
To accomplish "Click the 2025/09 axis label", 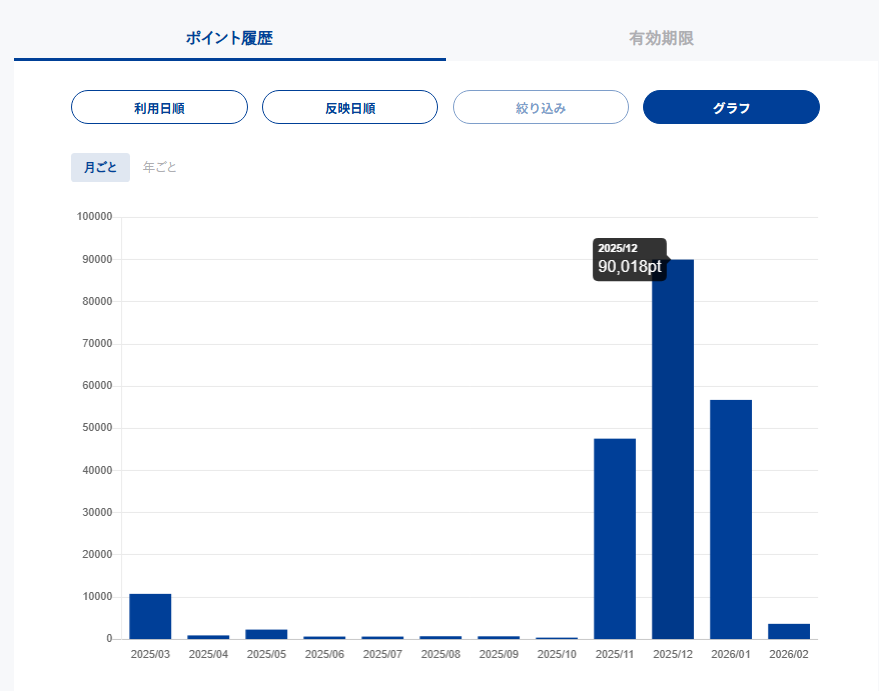I will [x=499, y=654].
